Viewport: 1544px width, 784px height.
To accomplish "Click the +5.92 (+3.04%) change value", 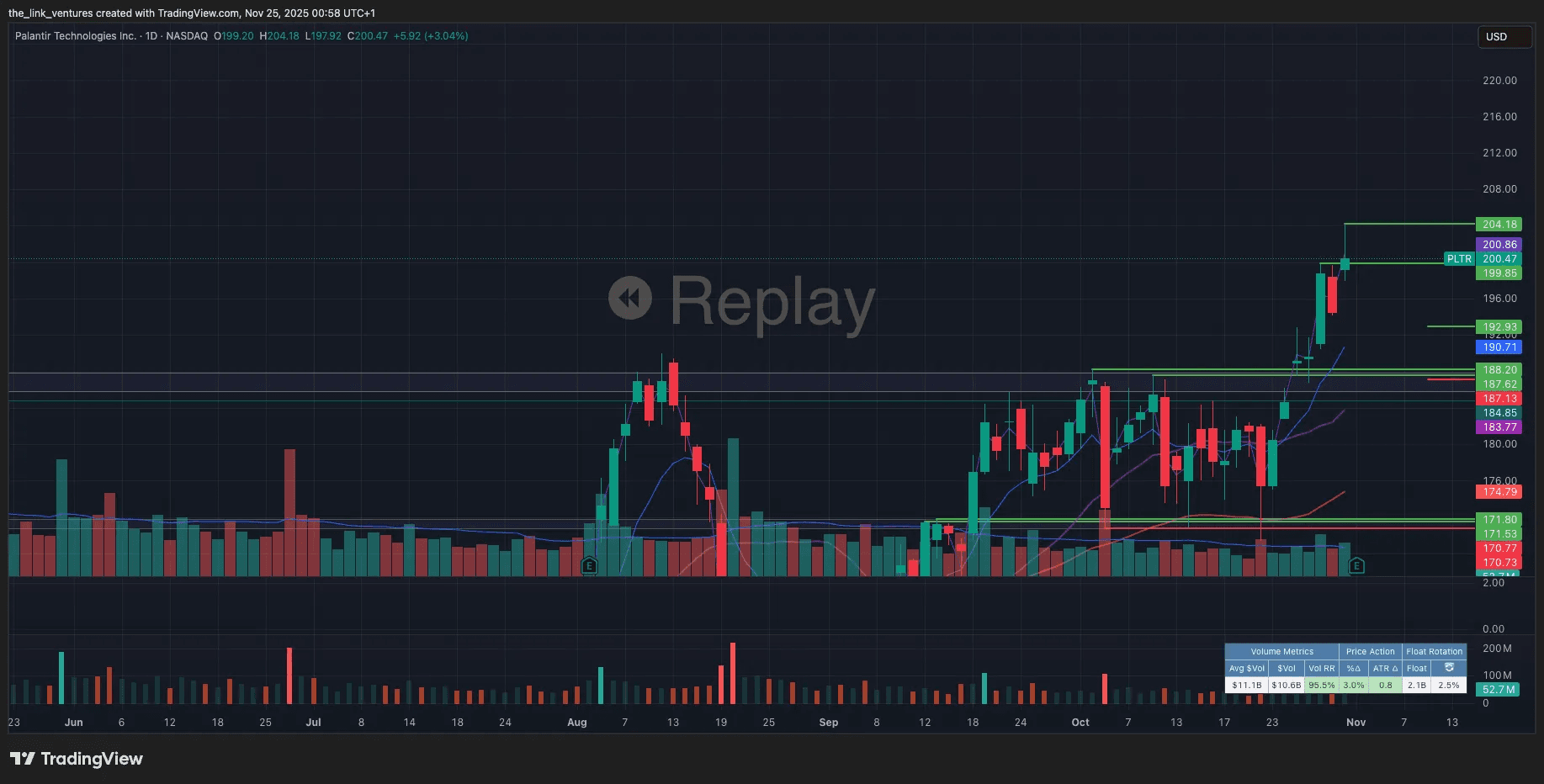I will click(431, 36).
